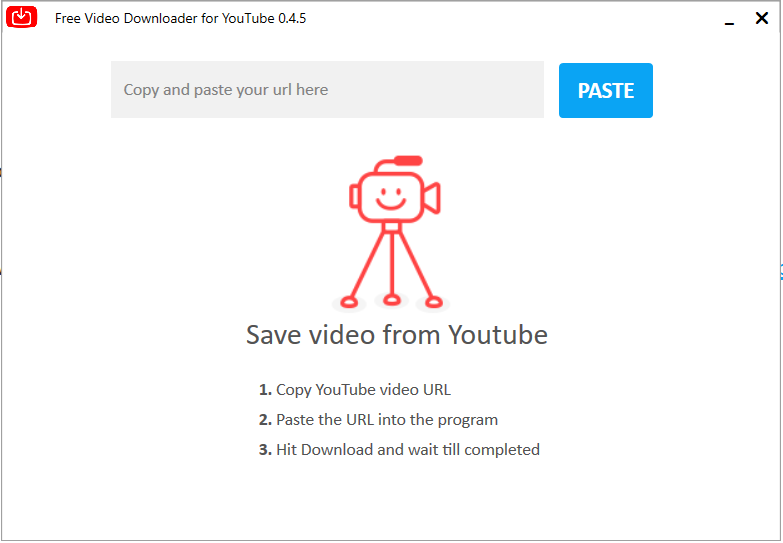Close the Free Video Downloader window
The width and height of the screenshot is (783, 543).
point(761,18)
